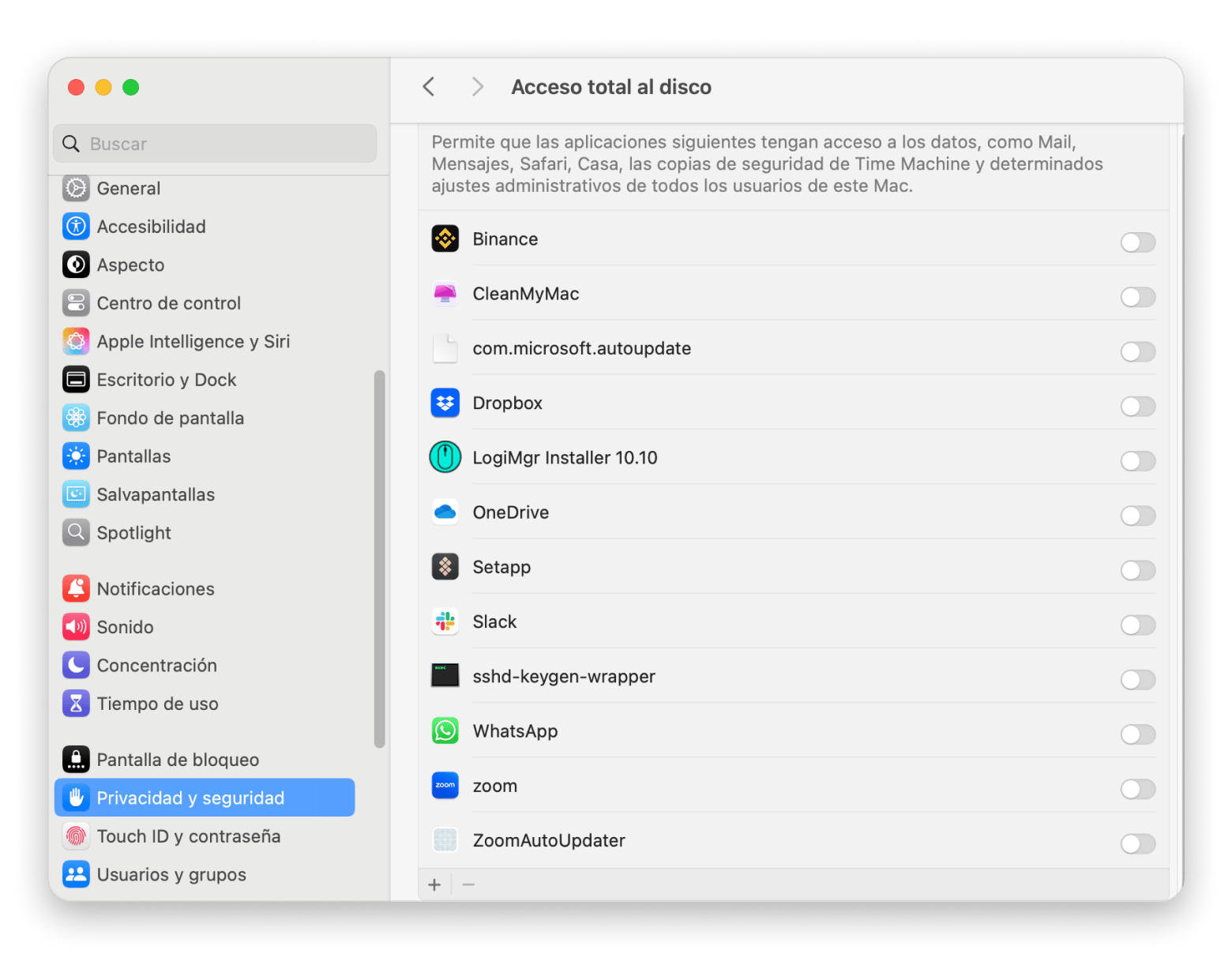Click the OneDrive cloud icon
Viewport: 1232px width, 965px height.
pyautogui.click(x=445, y=513)
